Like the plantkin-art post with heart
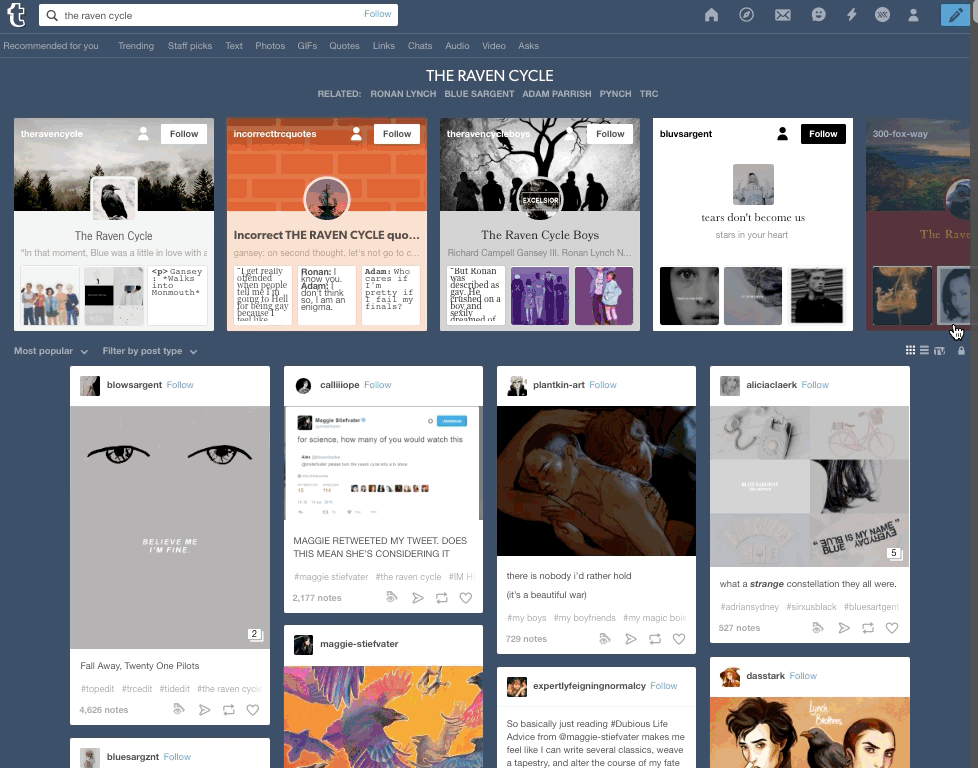The height and width of the screenshot is (768, 978). pos(679,639)
